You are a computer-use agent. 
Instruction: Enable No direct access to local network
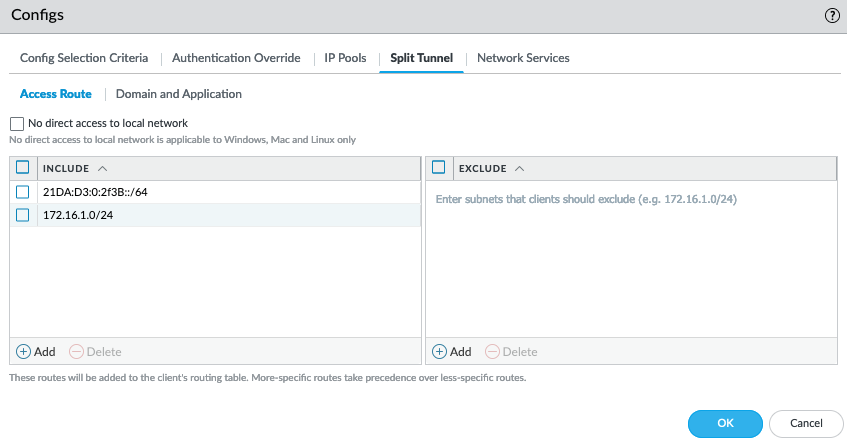click(x=17, y=124)
